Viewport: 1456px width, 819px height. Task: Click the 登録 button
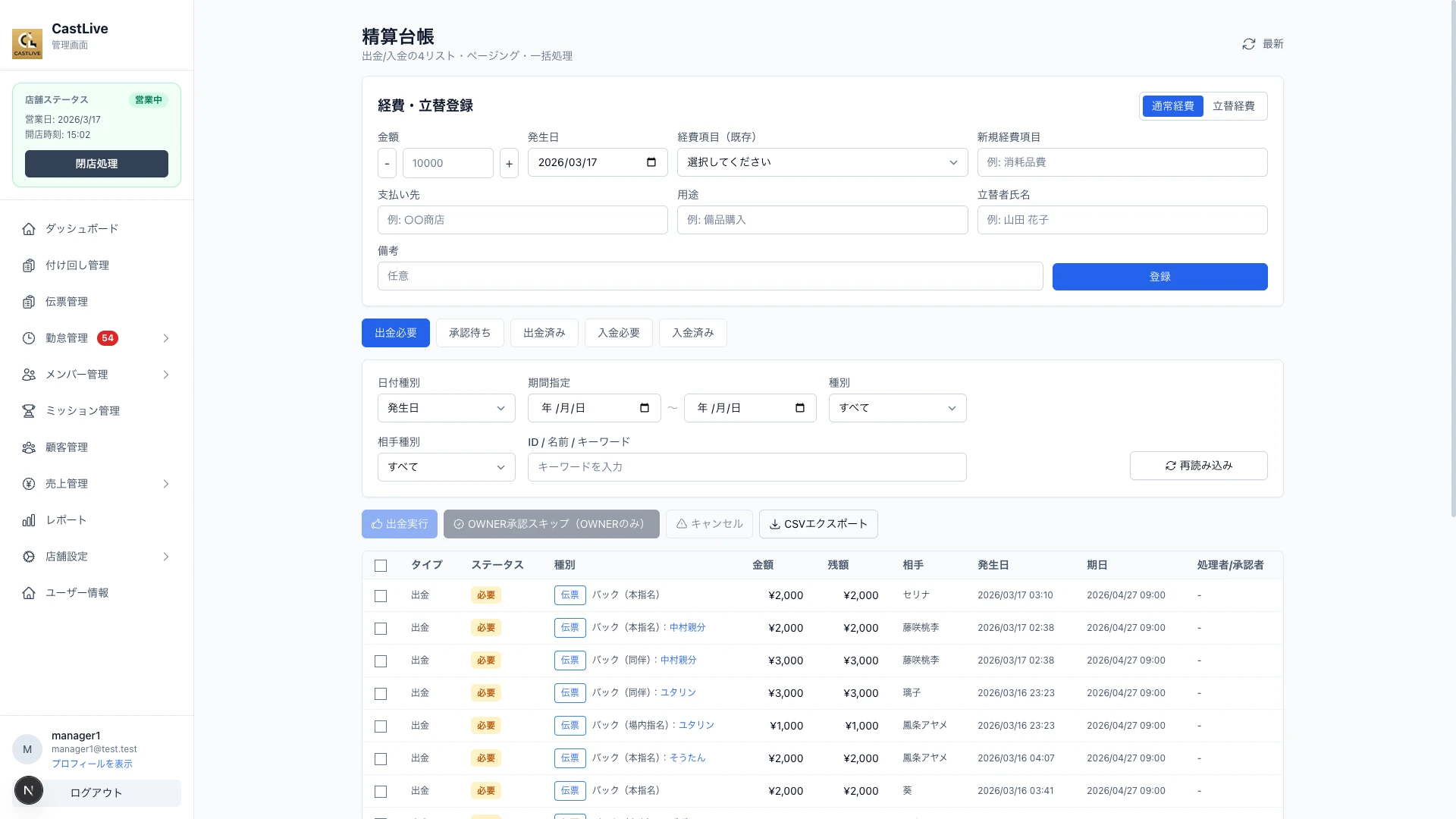pos(1159,277)
